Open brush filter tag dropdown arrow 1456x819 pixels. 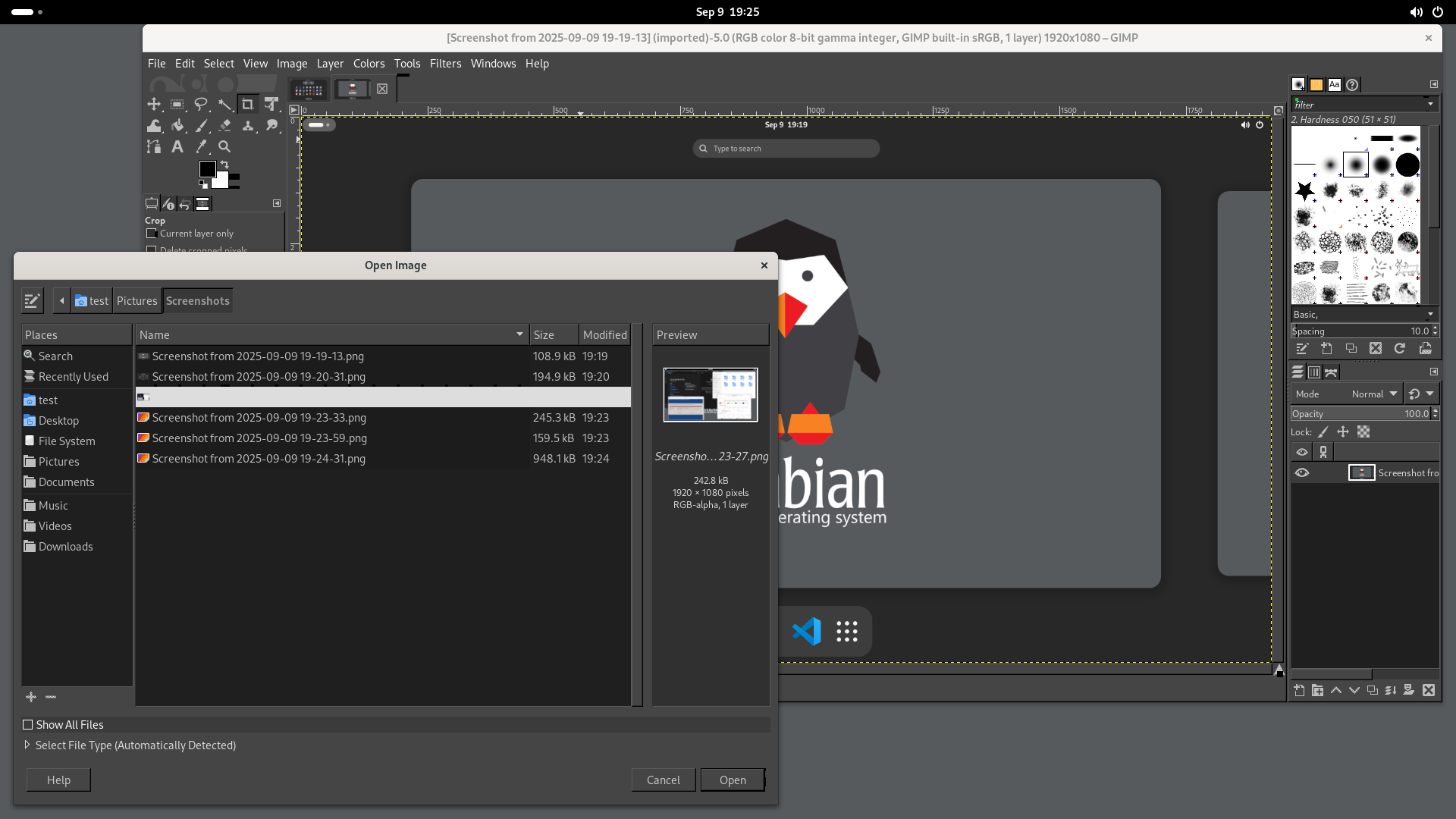pos(1431,105)
